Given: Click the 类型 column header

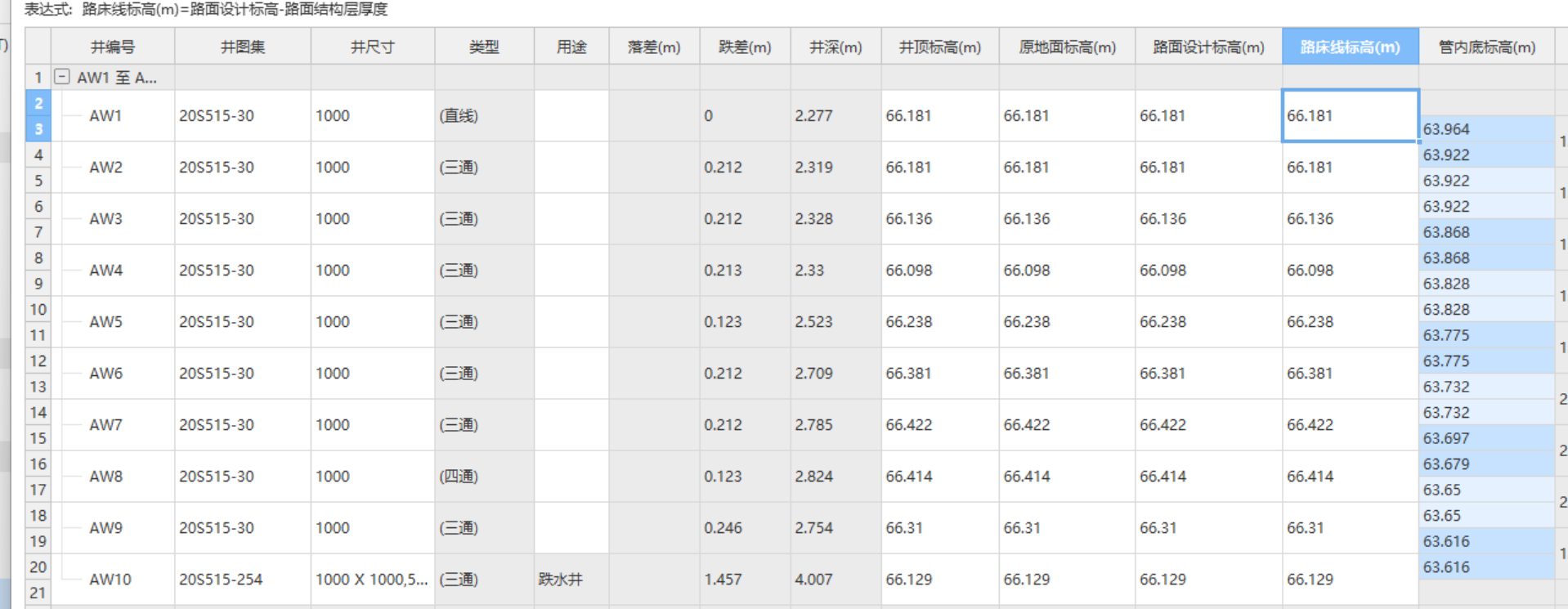Looking at the screenshot, I should pos(484,47).
